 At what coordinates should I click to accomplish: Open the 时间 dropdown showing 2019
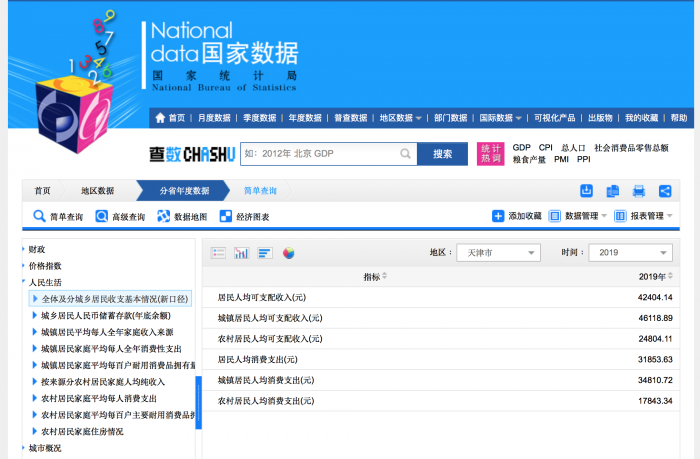(x=629, y=253)
